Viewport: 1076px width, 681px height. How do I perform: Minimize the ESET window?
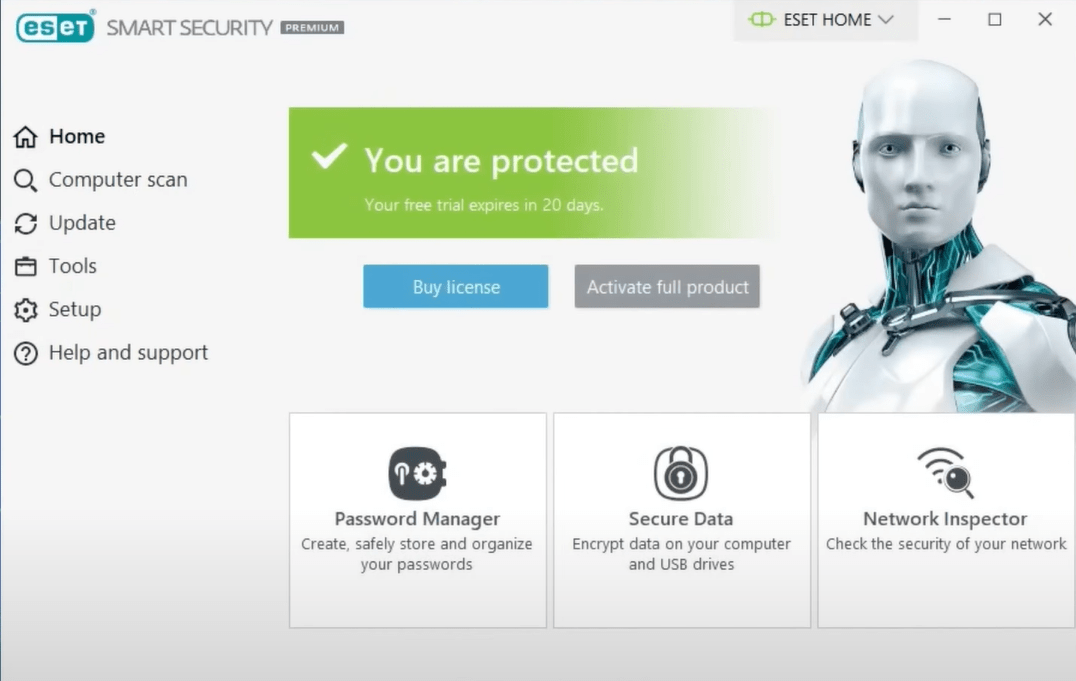click(x=944, y=19)
